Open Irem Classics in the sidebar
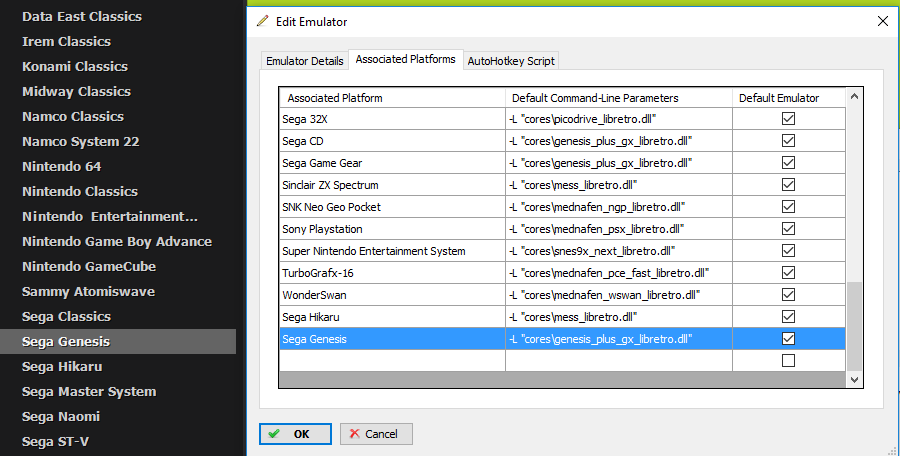 click(67, 41)
